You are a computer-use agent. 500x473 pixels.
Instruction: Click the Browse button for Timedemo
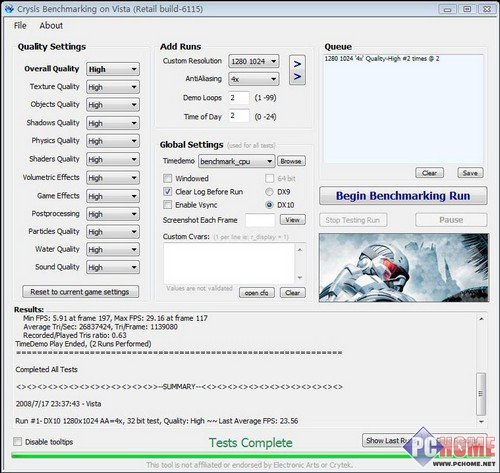click(x=291, y=161)
